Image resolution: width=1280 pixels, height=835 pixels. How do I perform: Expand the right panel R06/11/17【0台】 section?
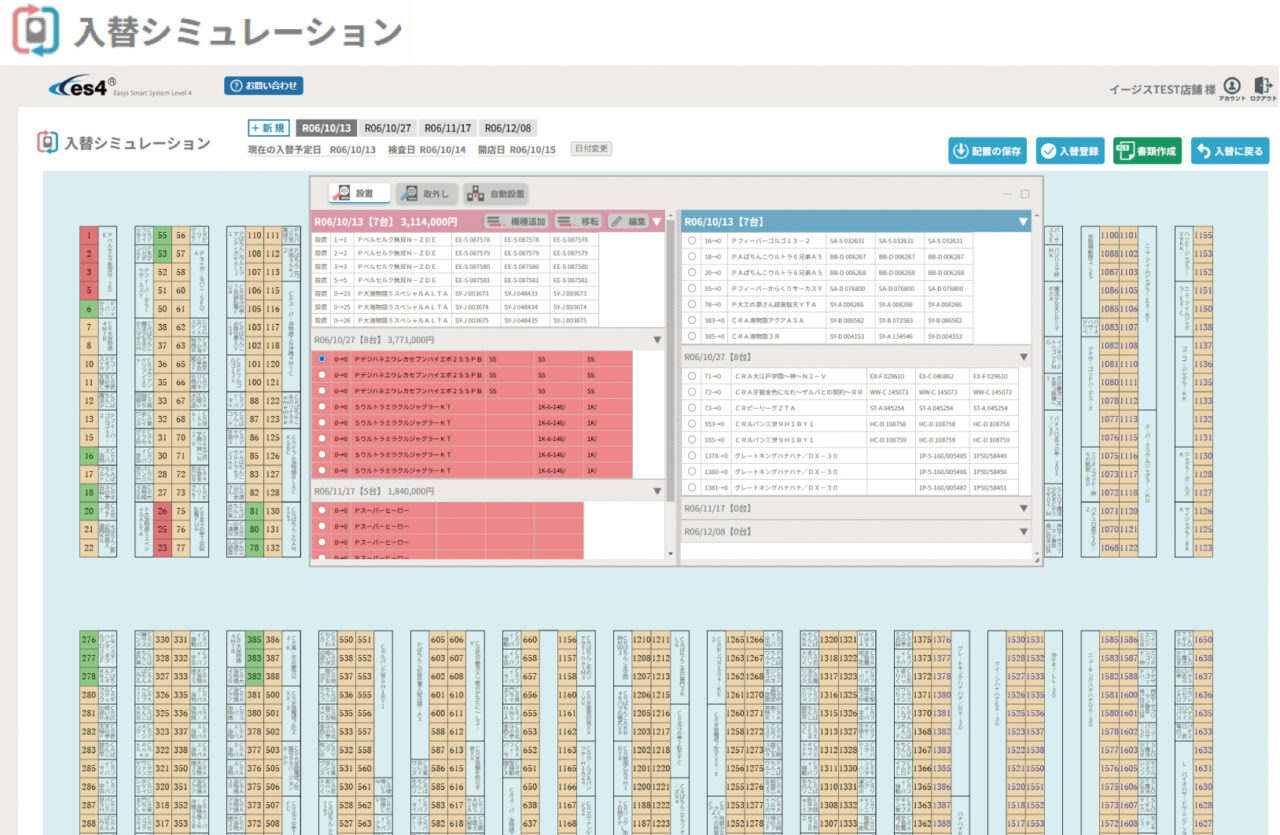pos(1023,508)
